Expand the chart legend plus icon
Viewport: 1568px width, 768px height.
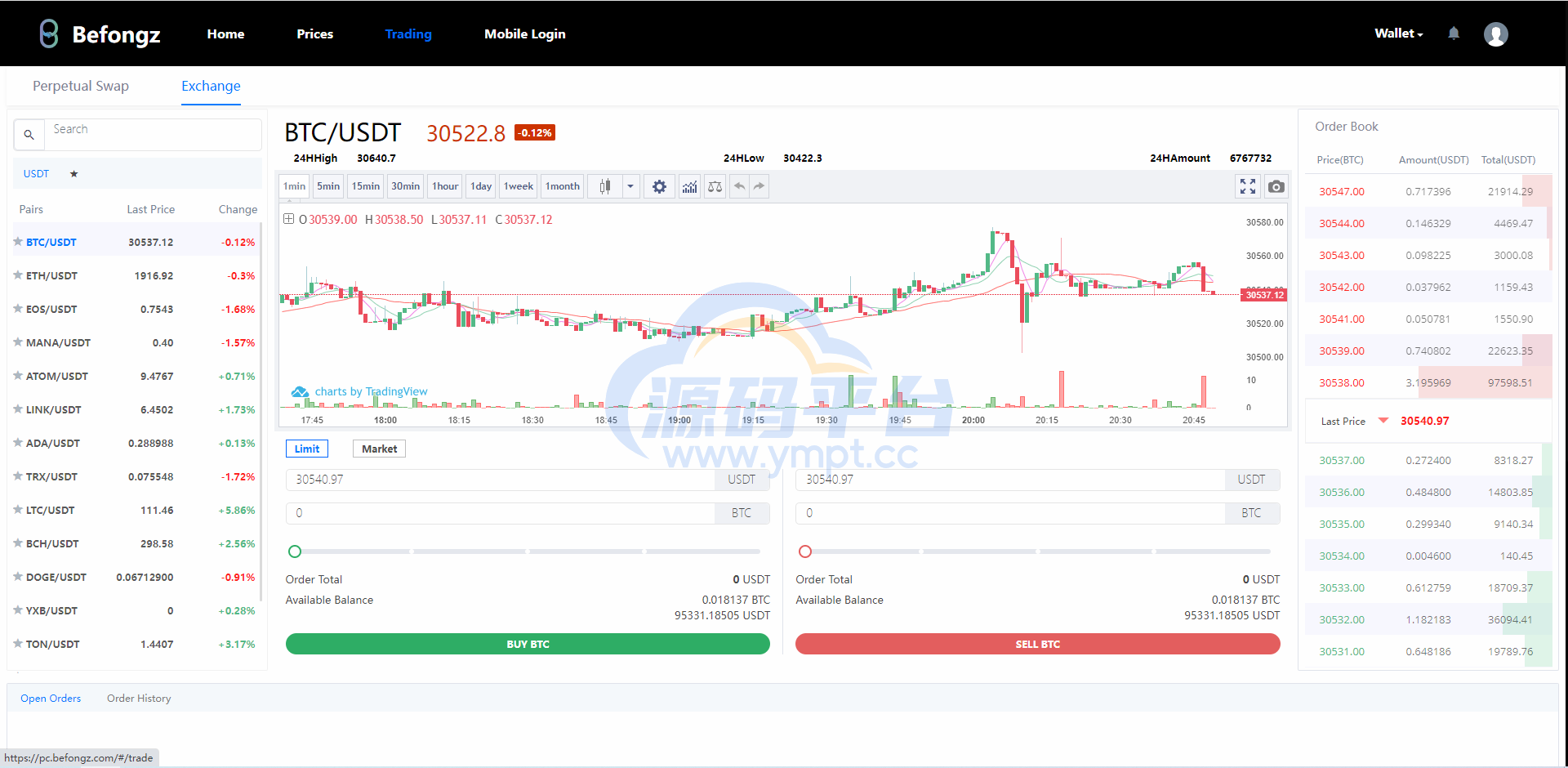coord(288,219)
